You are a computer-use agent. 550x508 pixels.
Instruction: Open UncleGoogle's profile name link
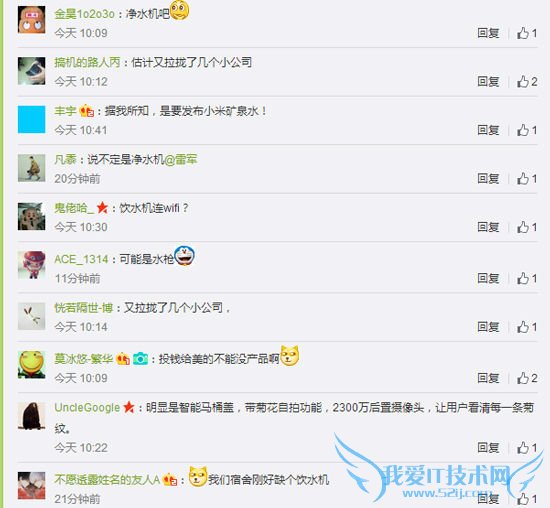click(x=87, y=407)
